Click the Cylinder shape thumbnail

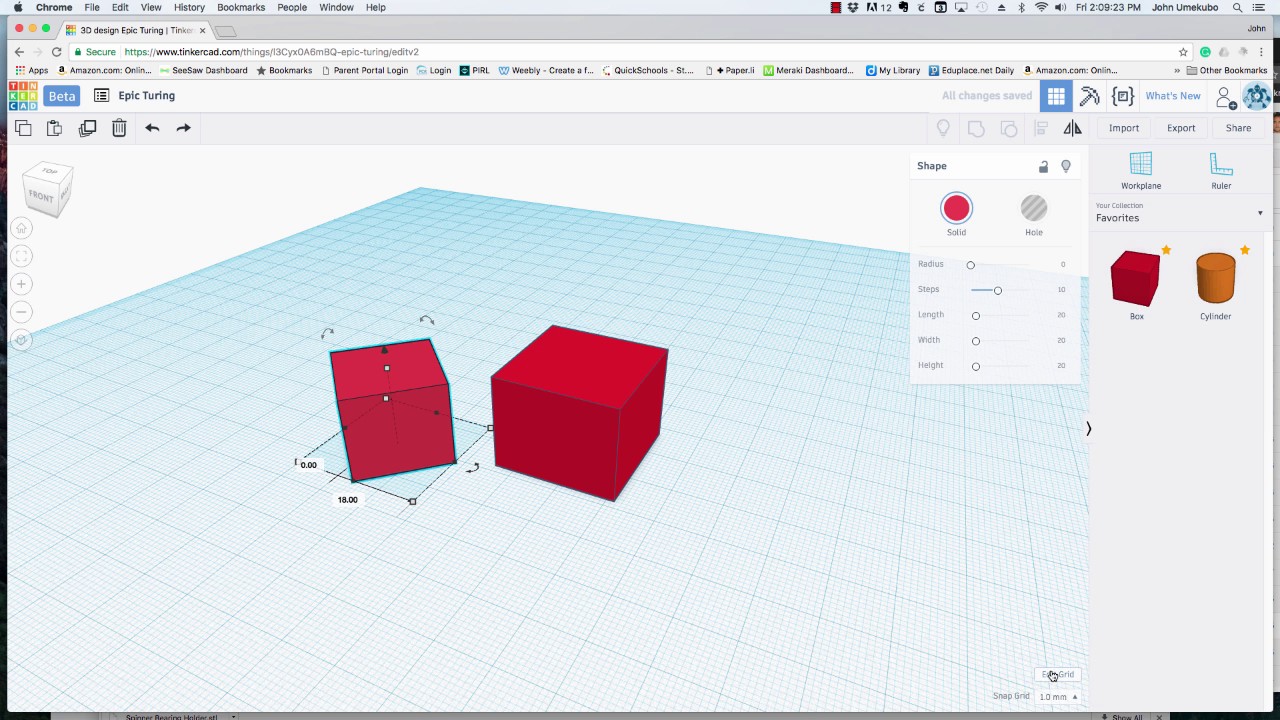(x=1215, y=278)
